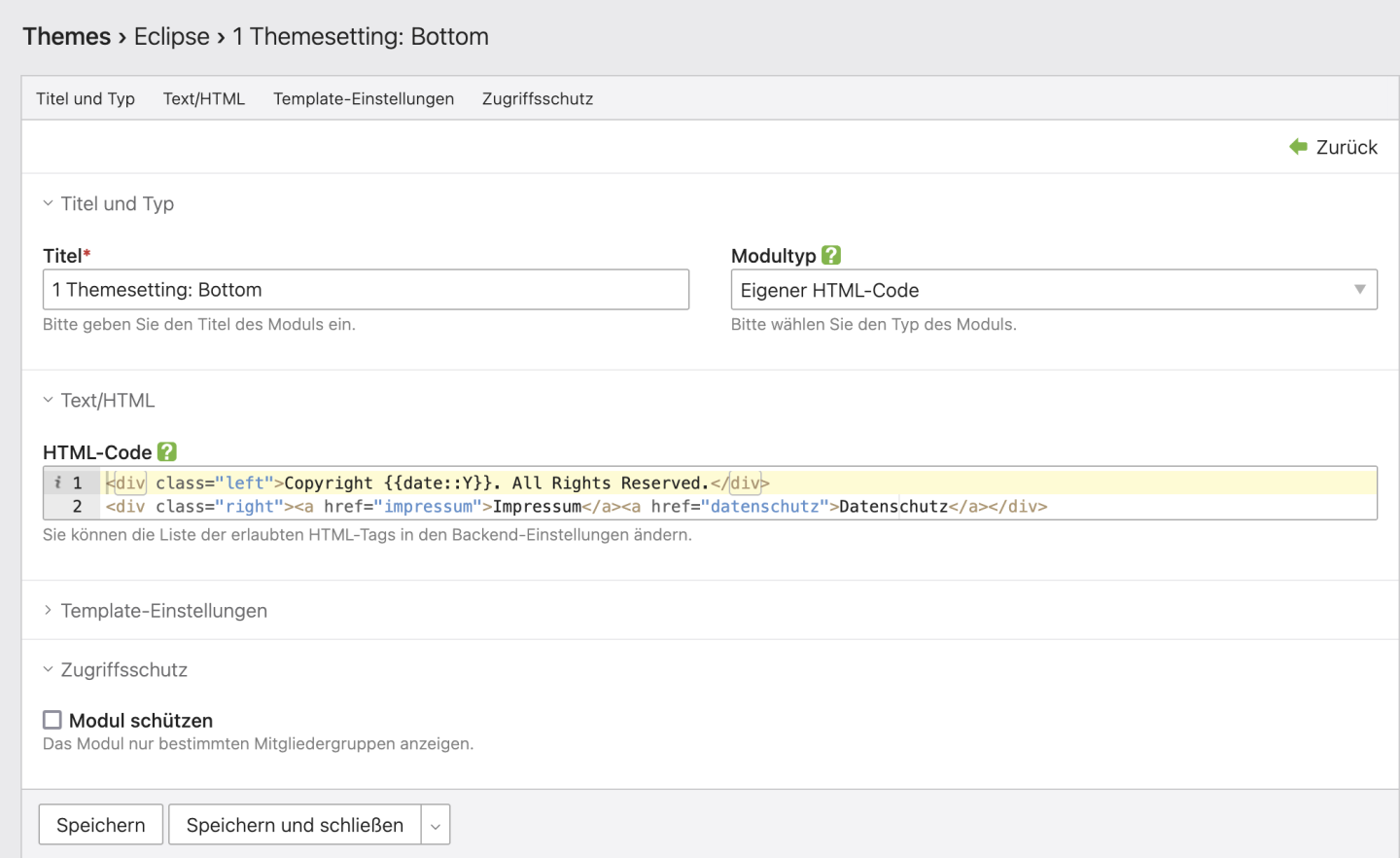1400x858 pixels.
Task: Open the Speichern und schließen arrow menu
Action: 436,826
